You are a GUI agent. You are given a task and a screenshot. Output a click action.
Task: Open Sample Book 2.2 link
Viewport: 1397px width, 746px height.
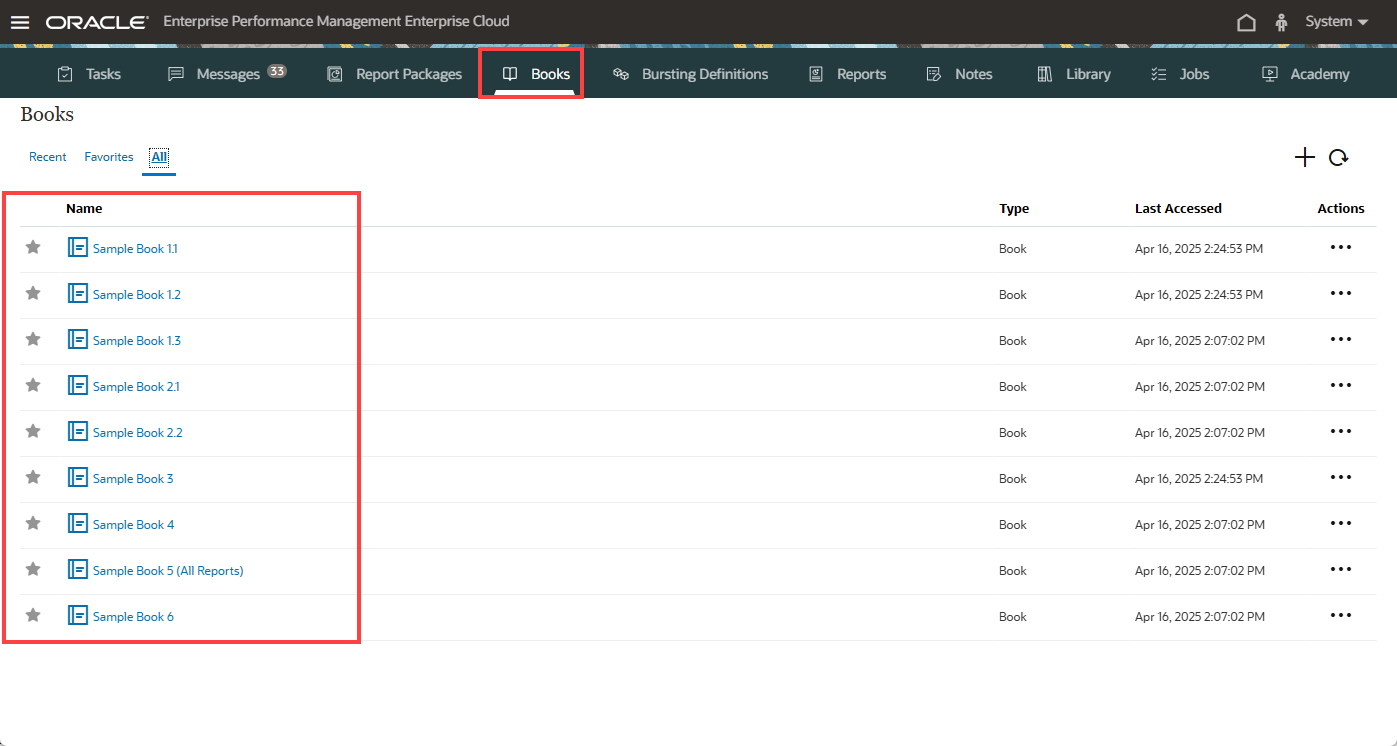tap(138, 433)
